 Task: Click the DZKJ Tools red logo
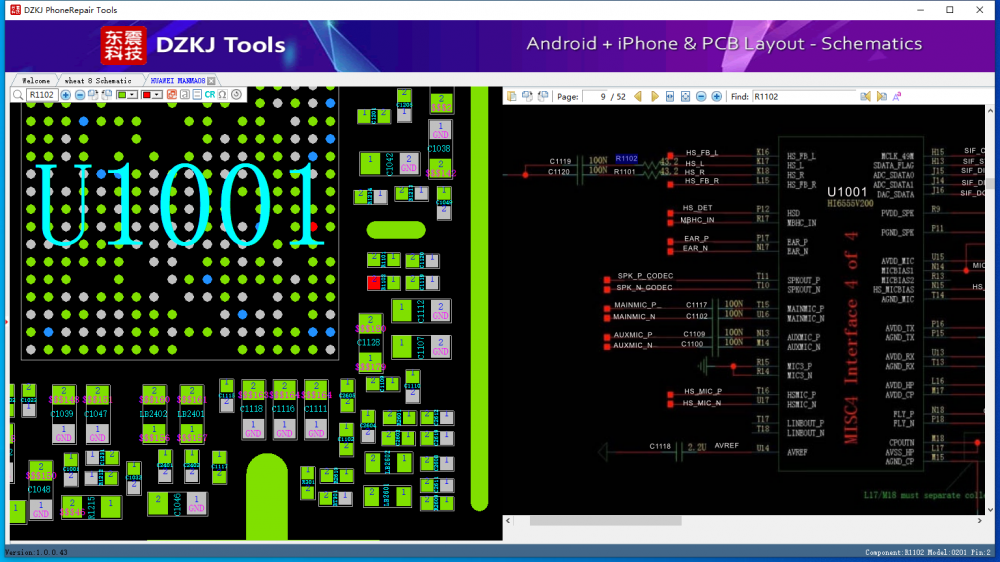pyautogui.click(x=123, y=45)
